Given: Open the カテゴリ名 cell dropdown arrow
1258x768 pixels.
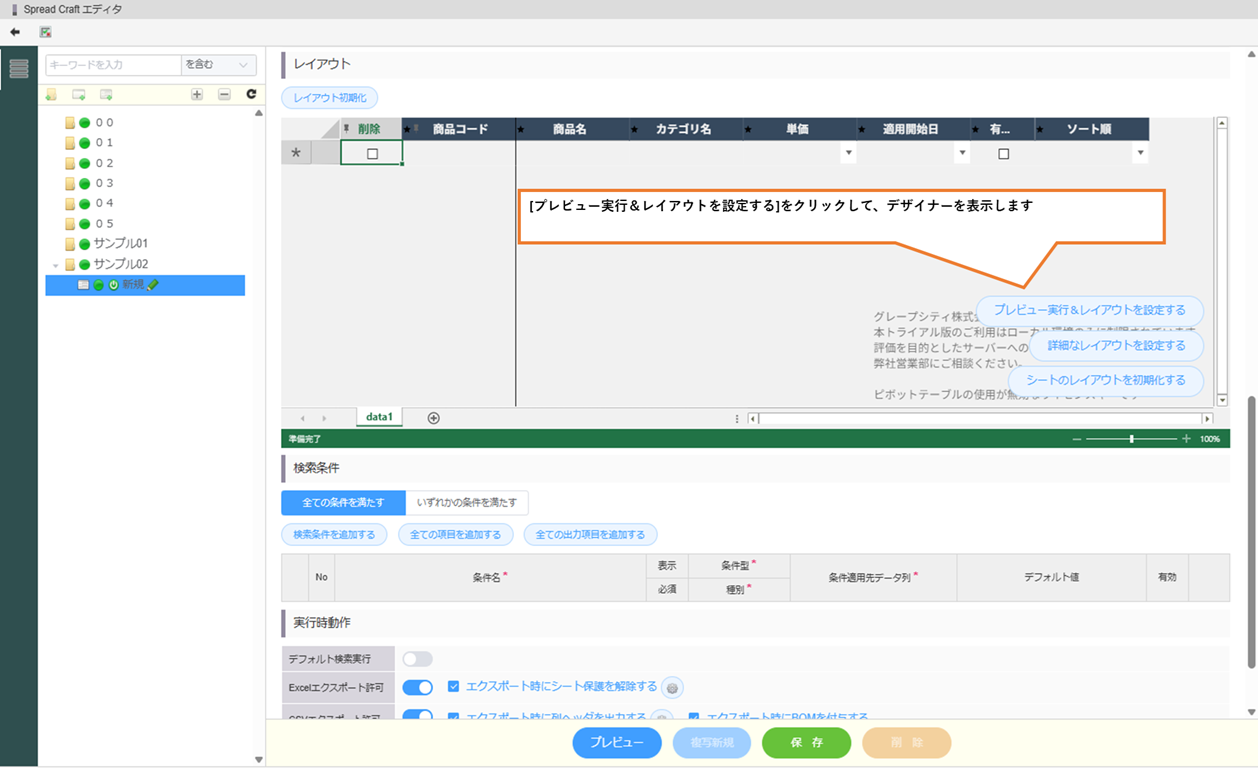Looking at the screenshot, I should click(848, 153).
